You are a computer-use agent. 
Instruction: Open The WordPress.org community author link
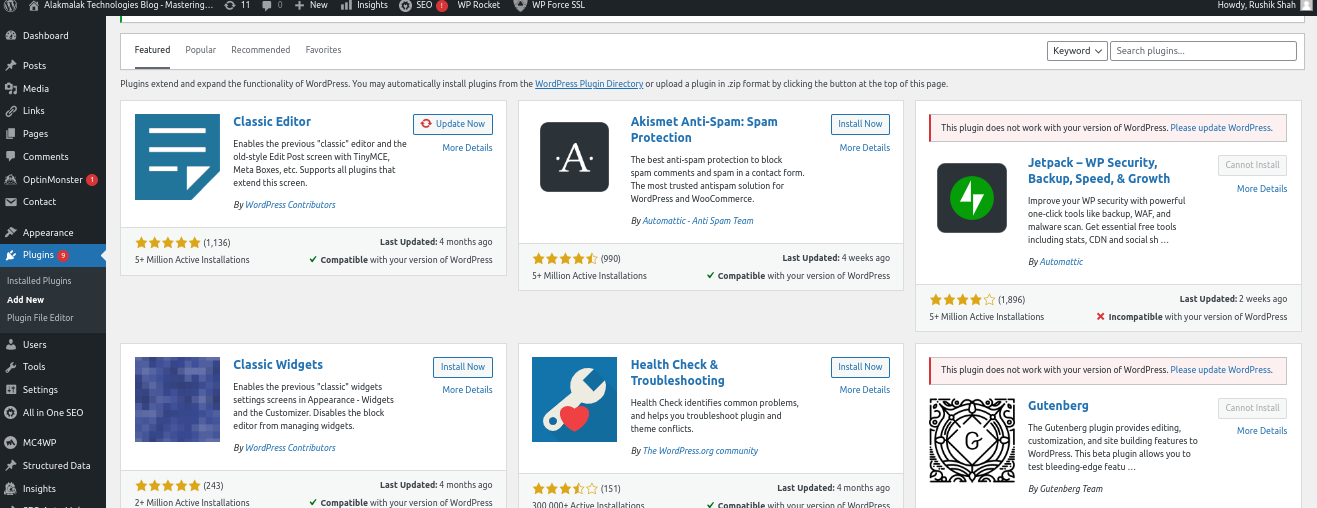(700, 451)
